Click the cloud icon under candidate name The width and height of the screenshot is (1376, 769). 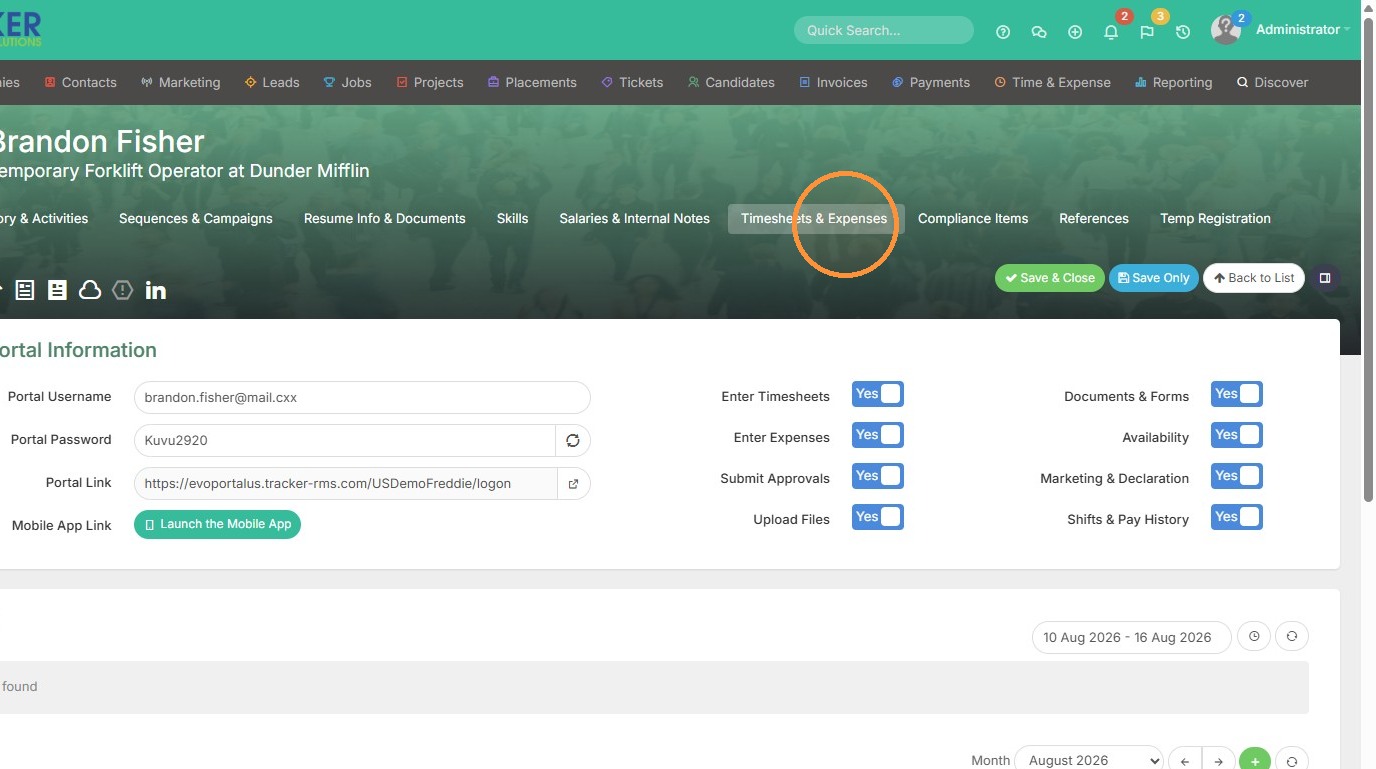coord(90,290)
